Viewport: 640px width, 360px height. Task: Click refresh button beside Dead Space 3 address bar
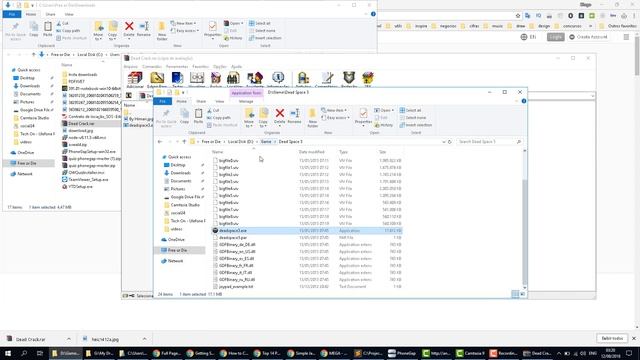(450, 142)
